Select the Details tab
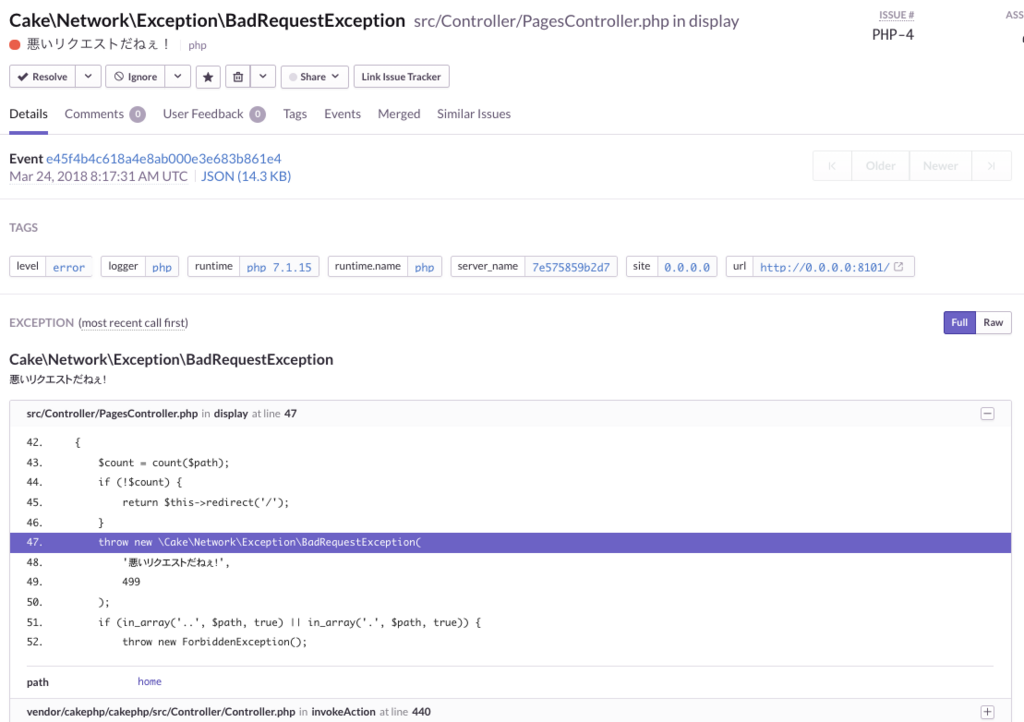The image size is (1024, 722). tap(28, 114)
